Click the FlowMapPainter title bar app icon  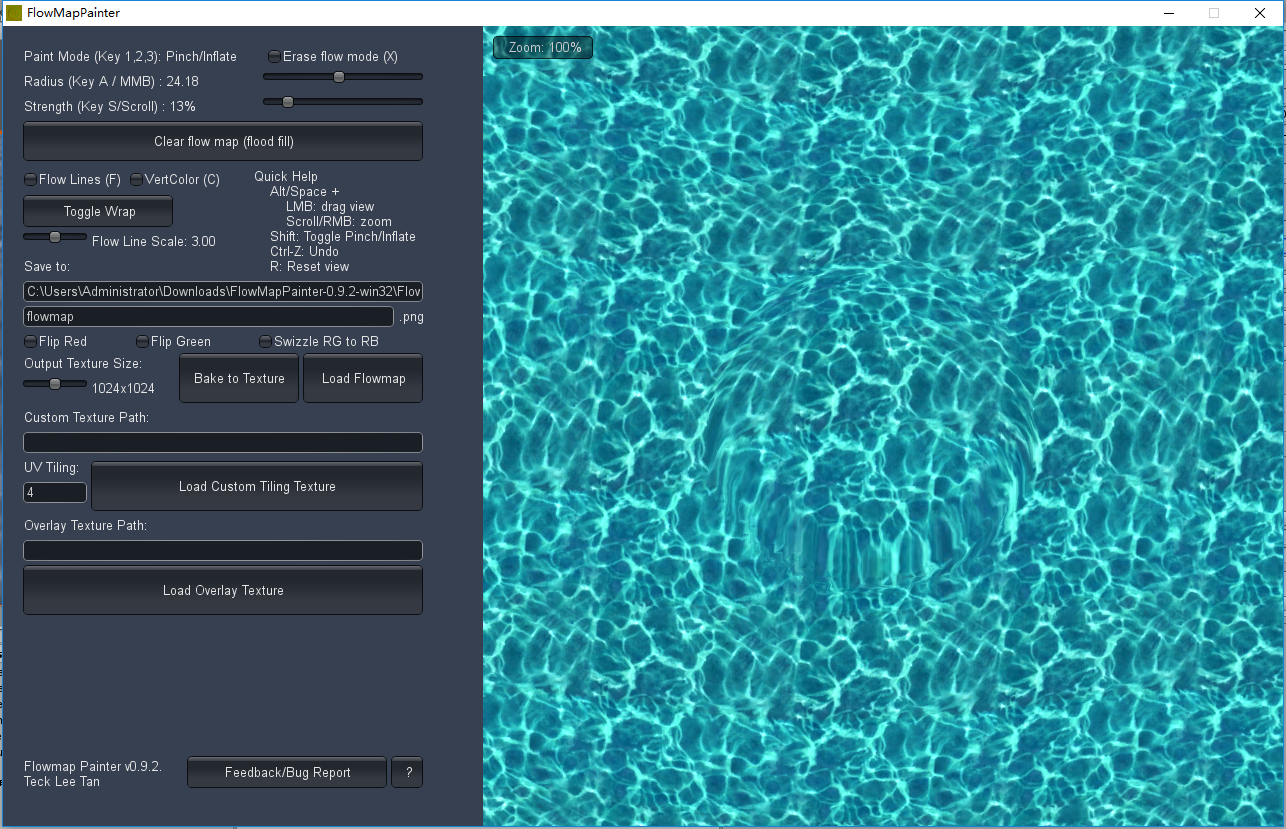pos(14,13)
